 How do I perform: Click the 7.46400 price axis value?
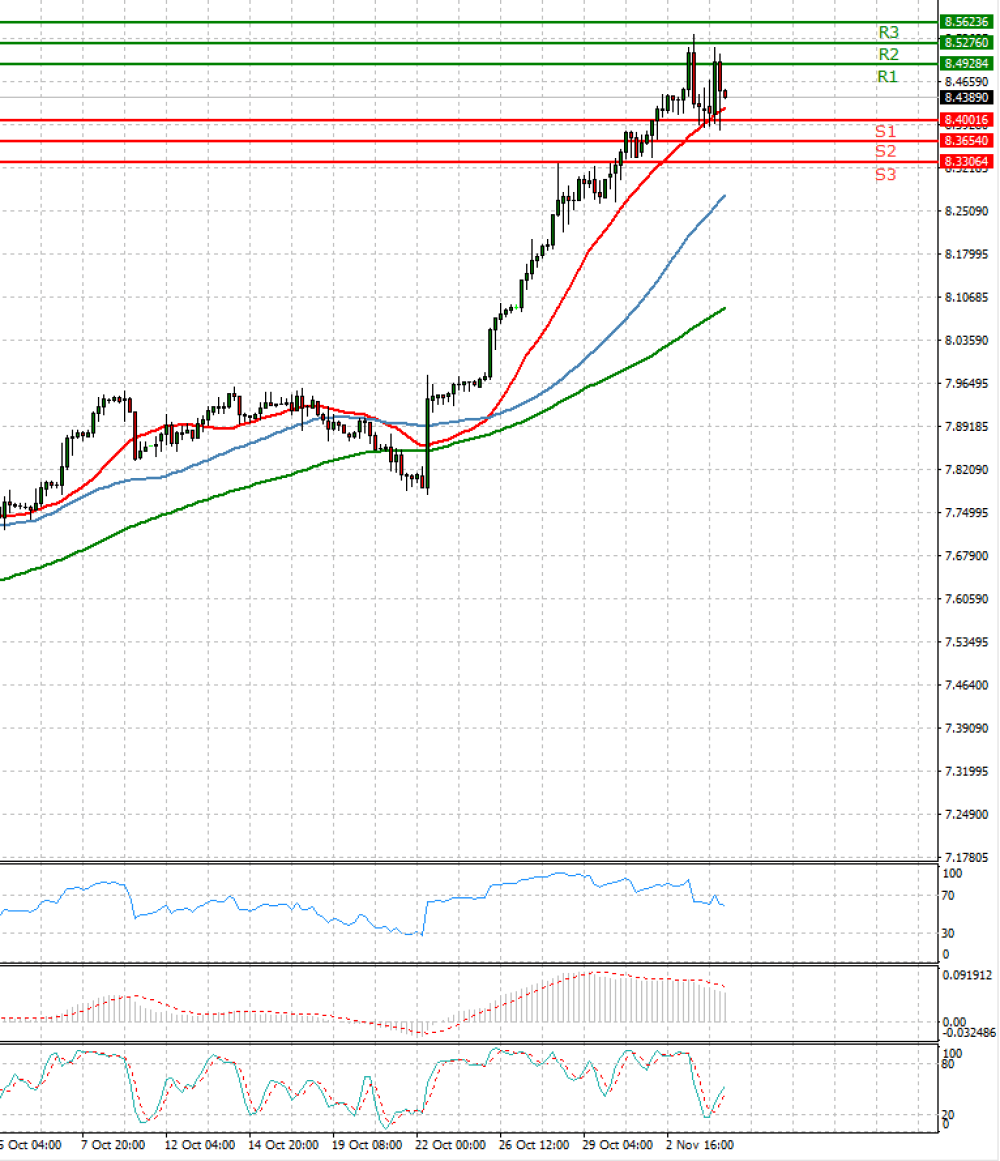[966, 685]
